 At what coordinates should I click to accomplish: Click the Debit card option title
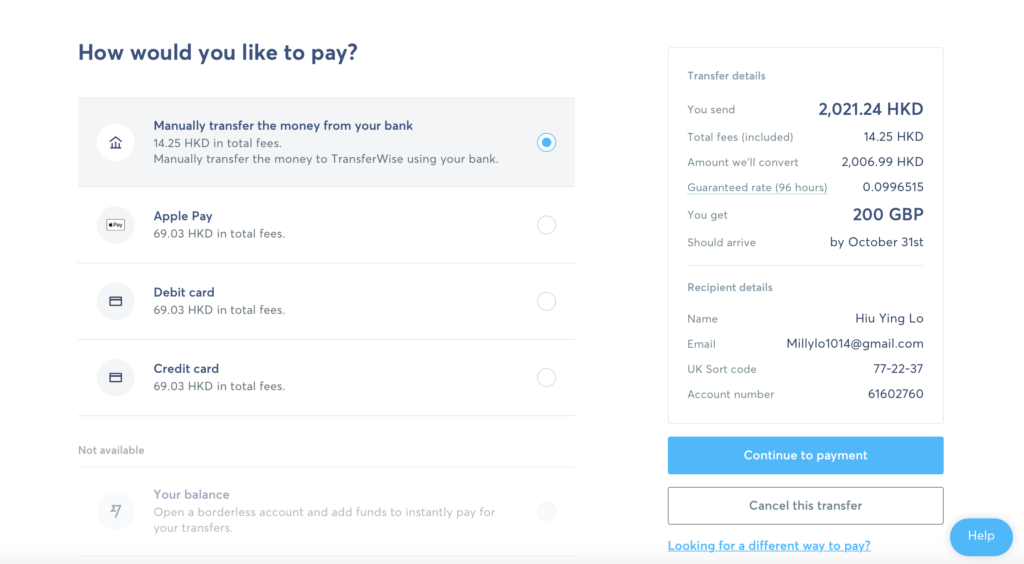(184, 292)
